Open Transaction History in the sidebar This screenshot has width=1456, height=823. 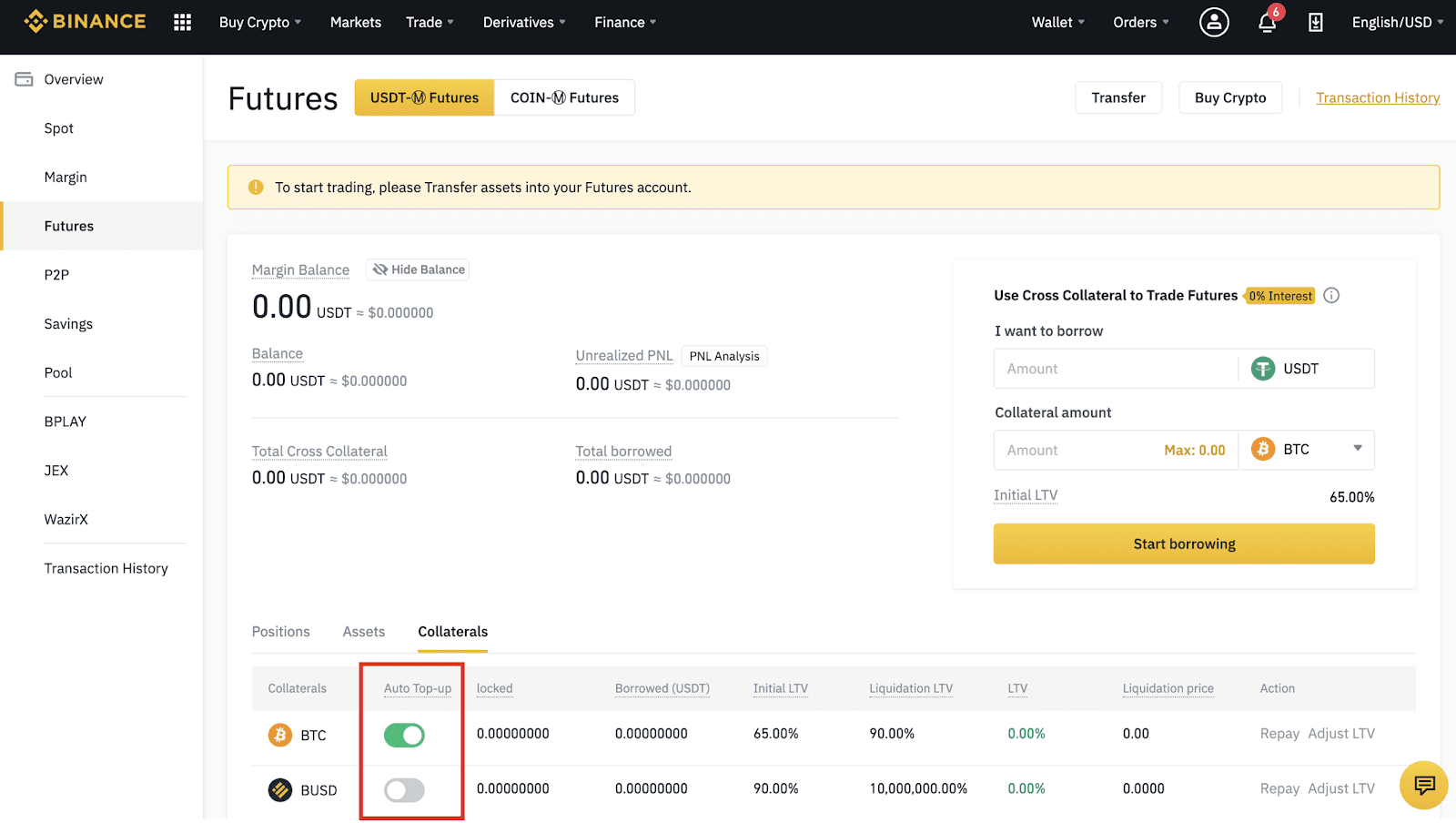pyautogui.click(x=106, y=568)
